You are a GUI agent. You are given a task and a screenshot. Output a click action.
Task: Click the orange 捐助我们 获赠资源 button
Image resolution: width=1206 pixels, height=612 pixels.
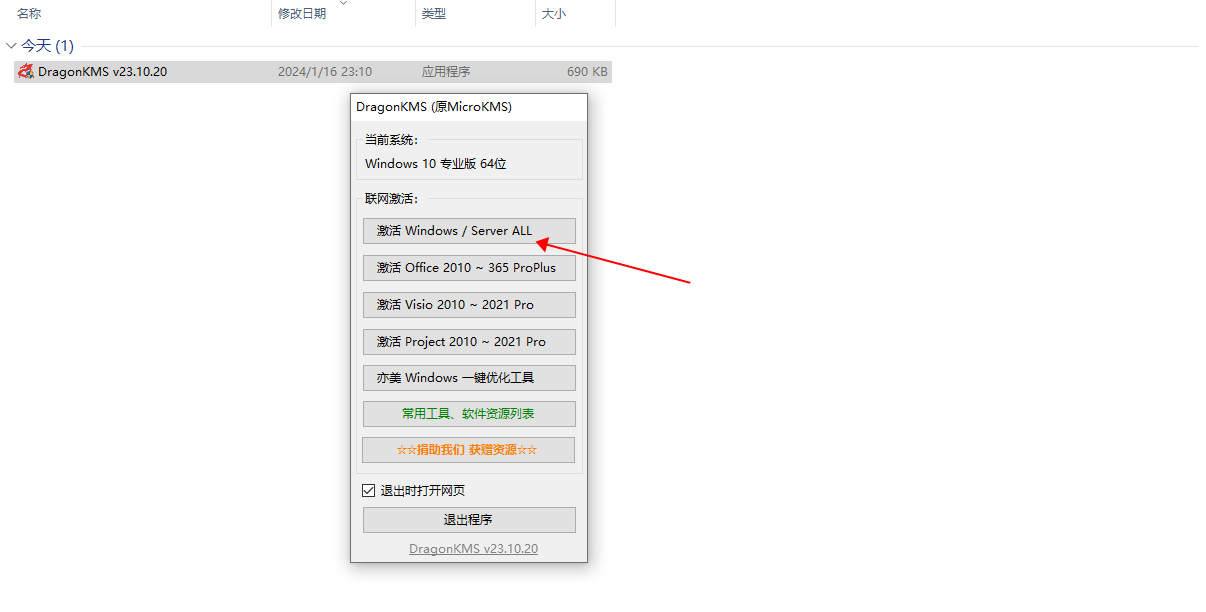point(468,450)
